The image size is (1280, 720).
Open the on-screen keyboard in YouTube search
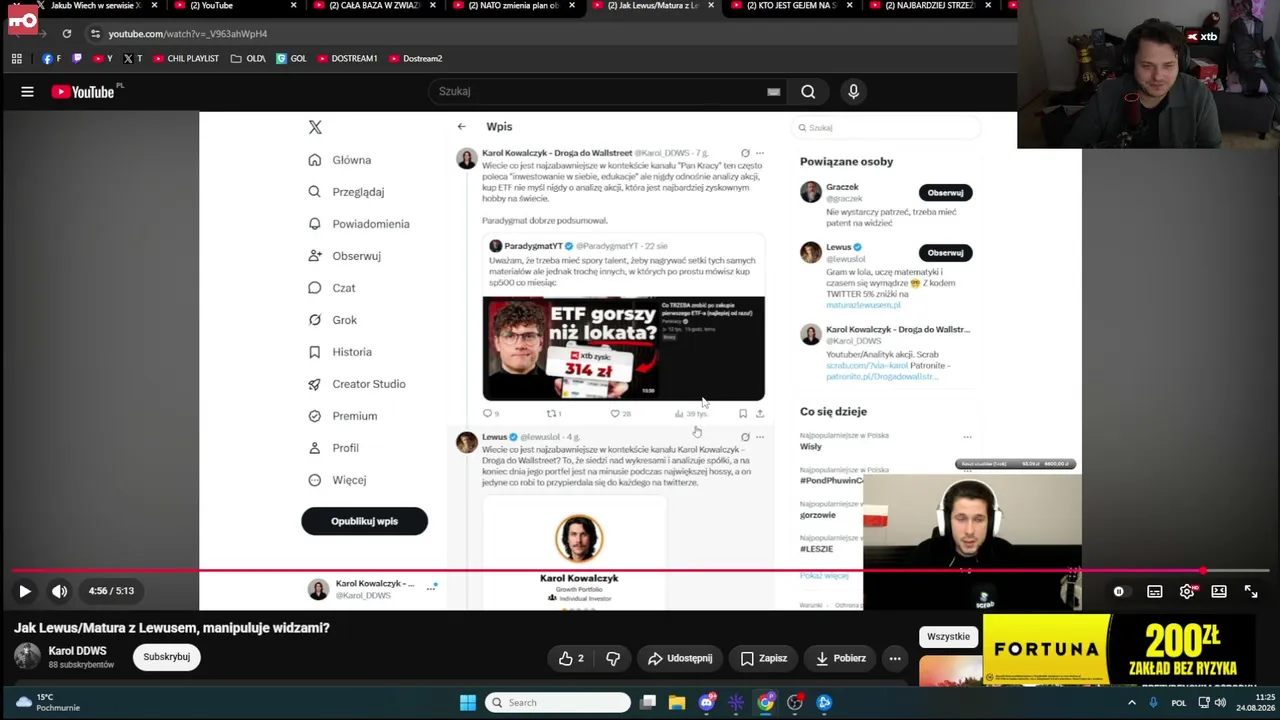(773, 92)
